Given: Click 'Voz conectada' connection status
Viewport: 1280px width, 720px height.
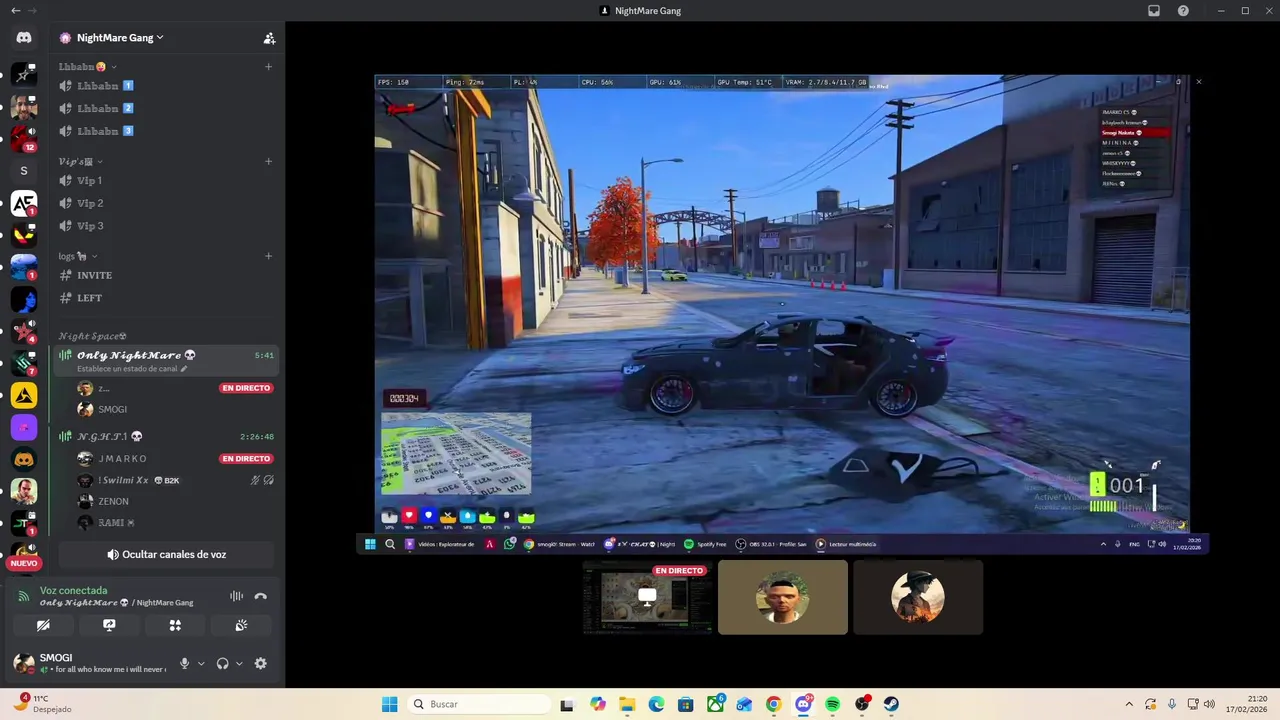Looking at the screenshot, I should point(73,591).
